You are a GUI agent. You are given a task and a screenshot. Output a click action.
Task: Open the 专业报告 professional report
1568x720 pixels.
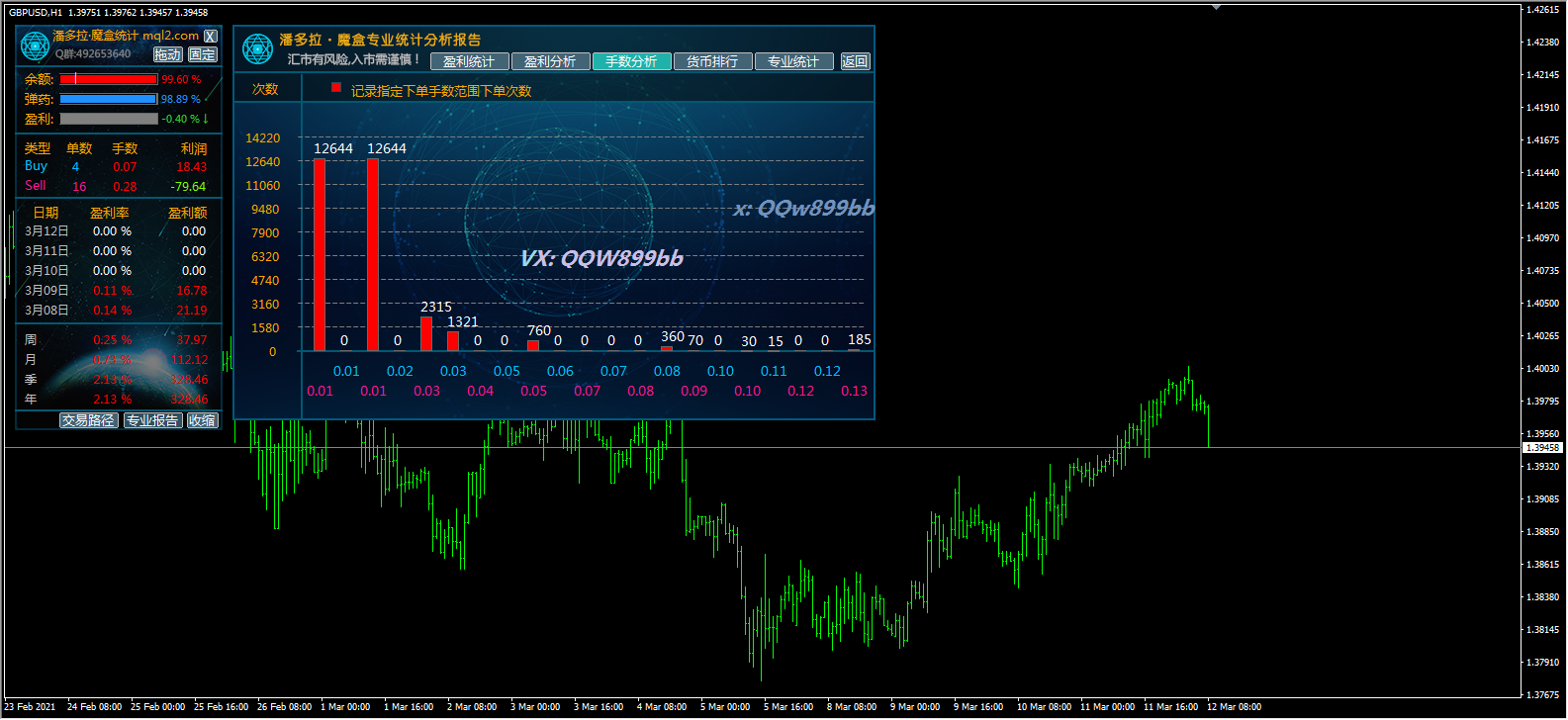click(153, 420)
